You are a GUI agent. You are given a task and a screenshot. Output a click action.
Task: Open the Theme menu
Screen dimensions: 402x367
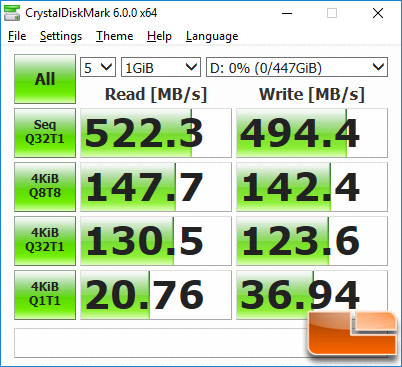(114, 36)
